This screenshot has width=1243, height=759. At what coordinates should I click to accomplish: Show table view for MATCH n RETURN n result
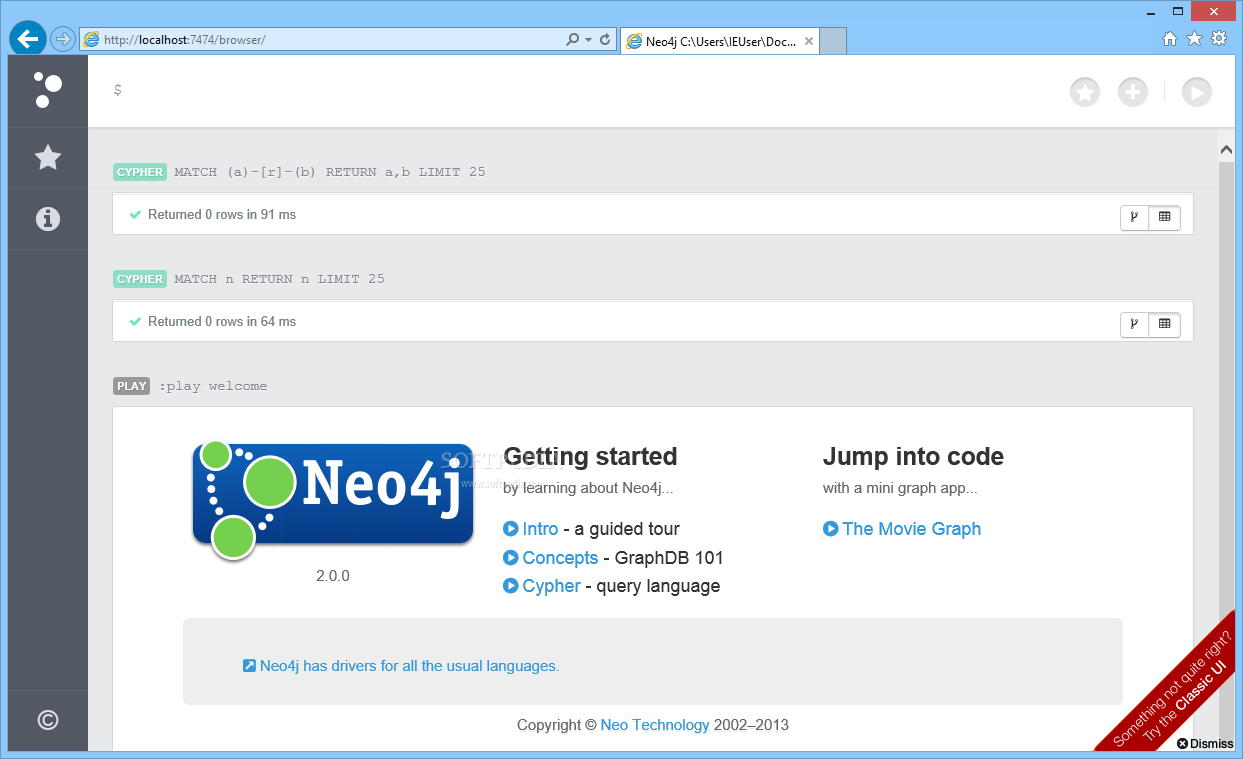(1164, 324)
